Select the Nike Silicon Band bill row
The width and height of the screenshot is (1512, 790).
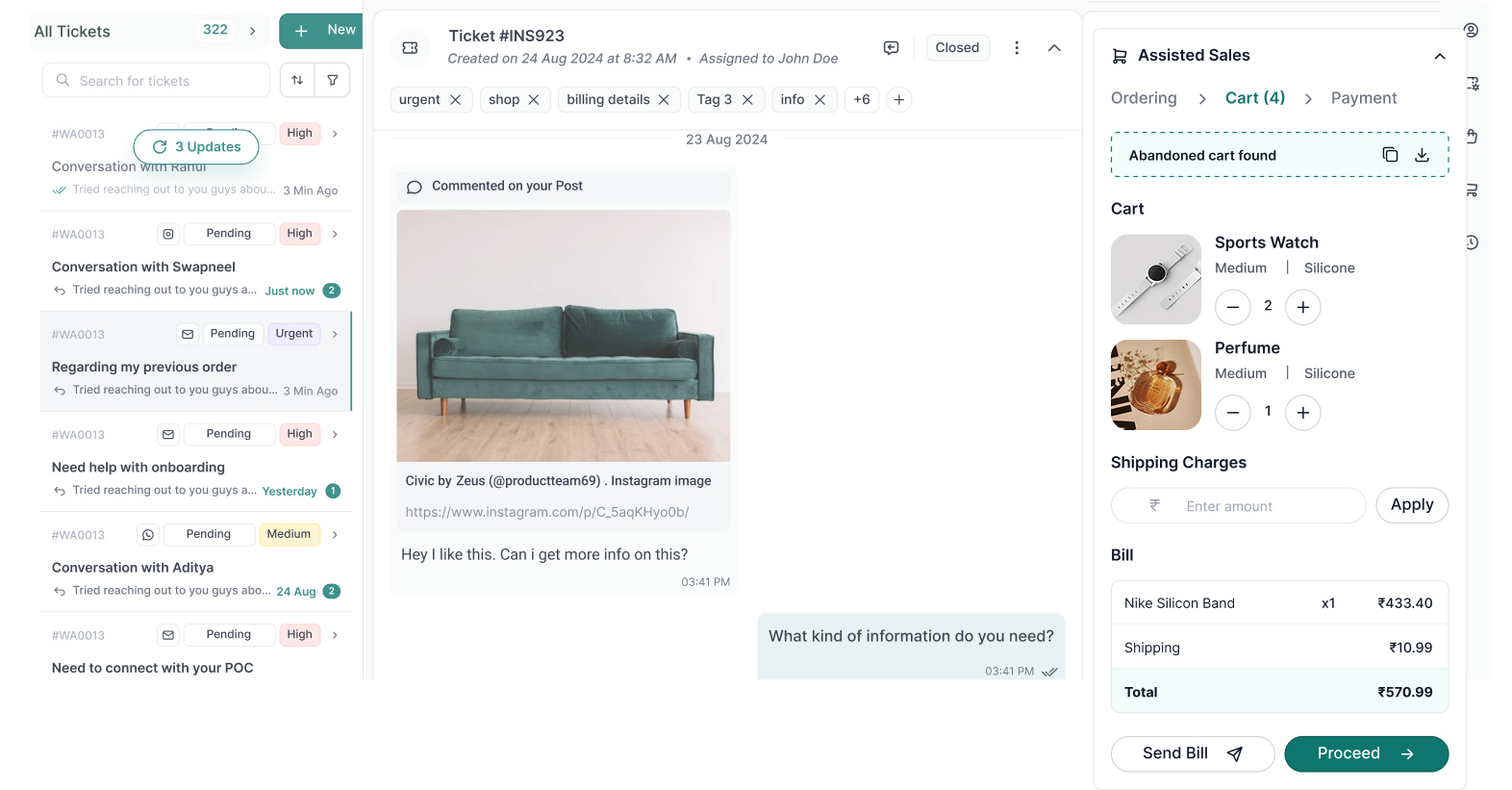(1279, 603)
